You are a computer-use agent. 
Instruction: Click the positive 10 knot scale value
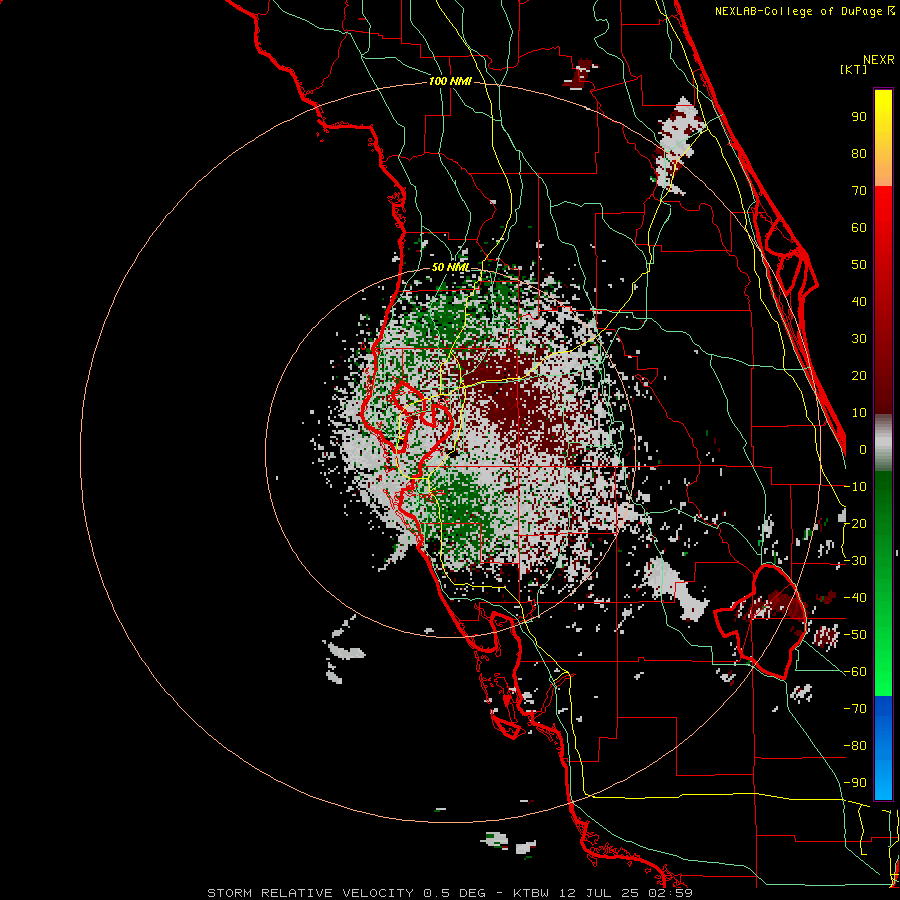(x=859, y=413)
